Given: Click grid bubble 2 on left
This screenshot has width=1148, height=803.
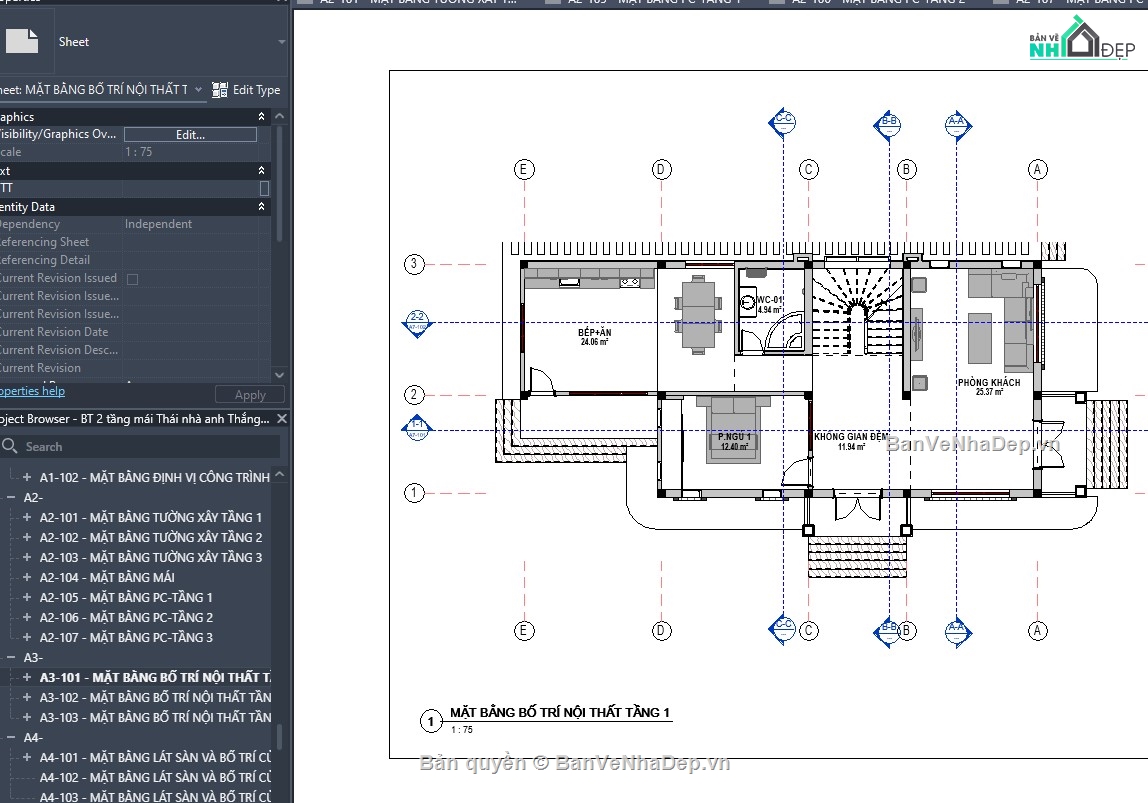Looking at the screenshot, I should (x=414, y=395).
